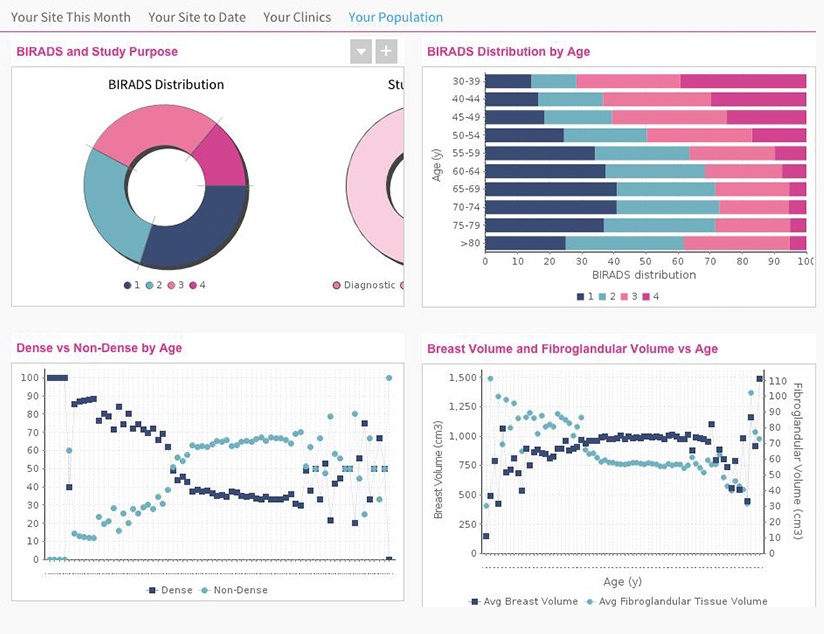The width and height of the screenshot is (824, 634).
Task: Click the Diagnostic legend marker
Action: (337, 284)
